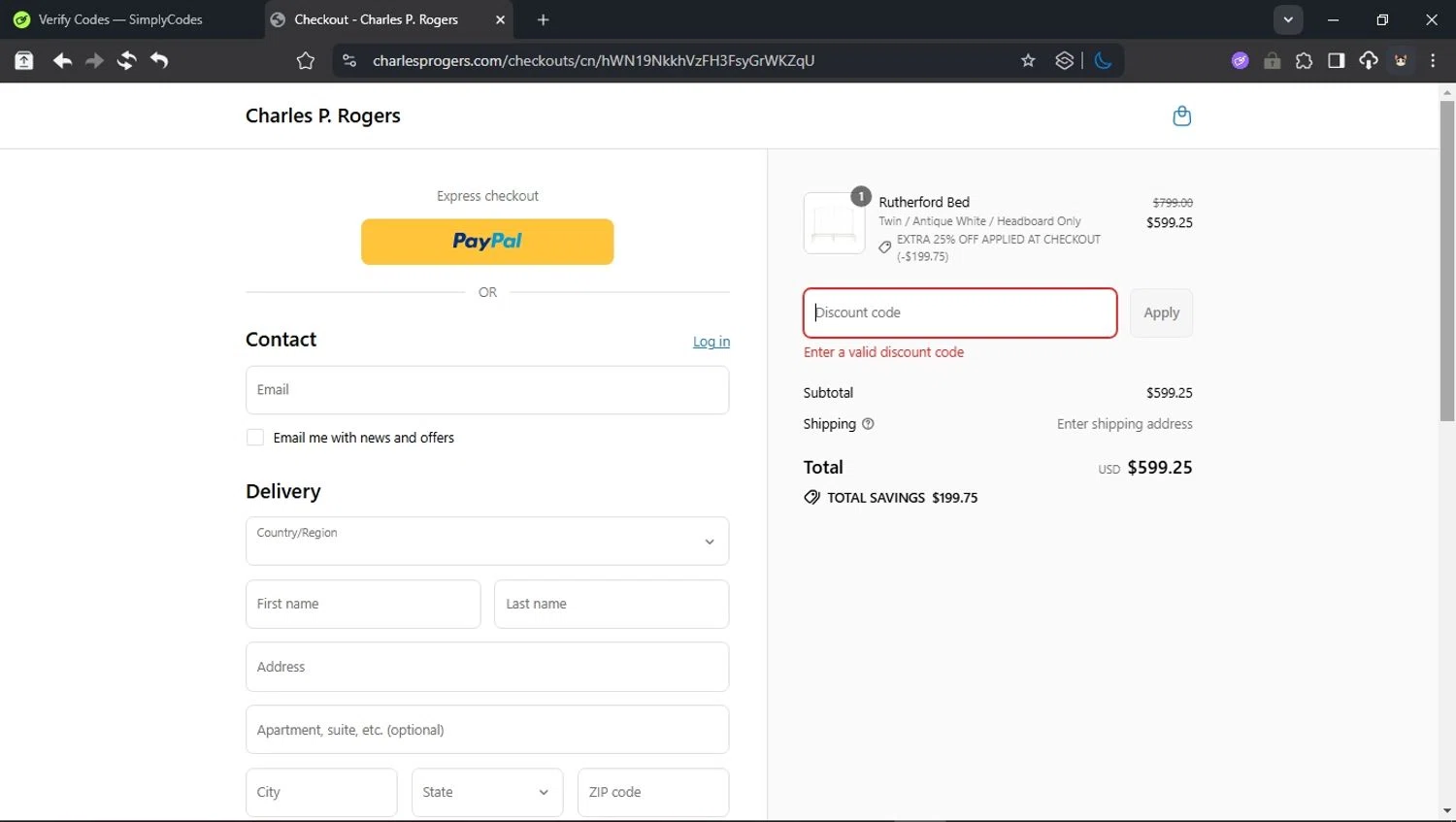Toggle the browser side panel icon

tap(1336, 61)
